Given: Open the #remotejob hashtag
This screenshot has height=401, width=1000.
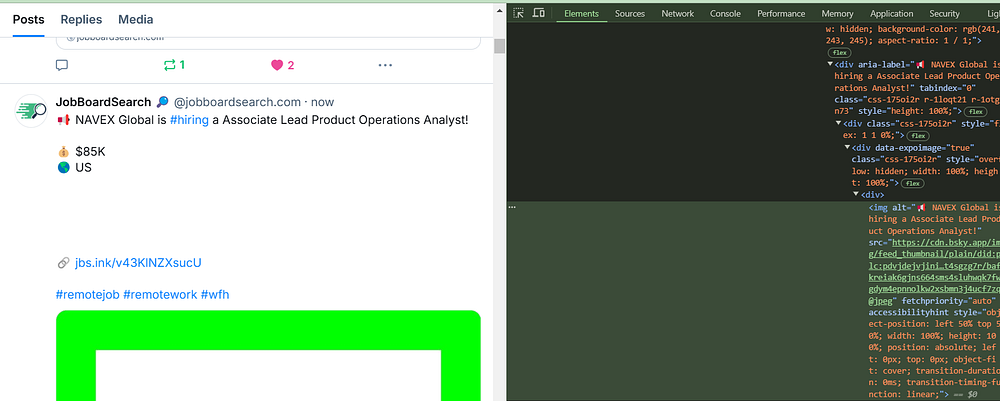Looking at the screenshot, I should pyautogui.click(x=87, y=295).
